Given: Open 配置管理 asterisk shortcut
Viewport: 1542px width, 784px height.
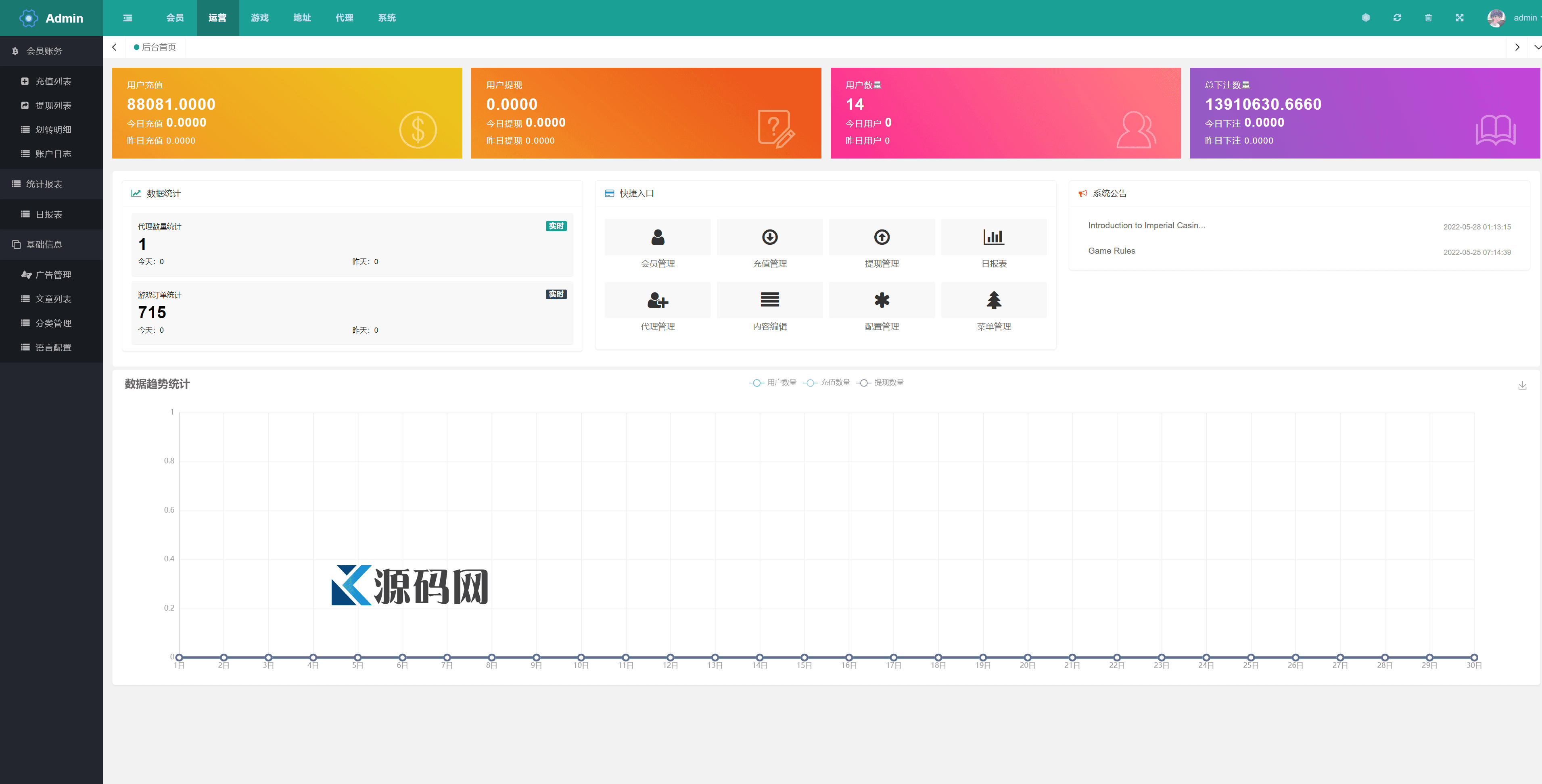Looking at the screenshot, I should (x=881, y=300).
